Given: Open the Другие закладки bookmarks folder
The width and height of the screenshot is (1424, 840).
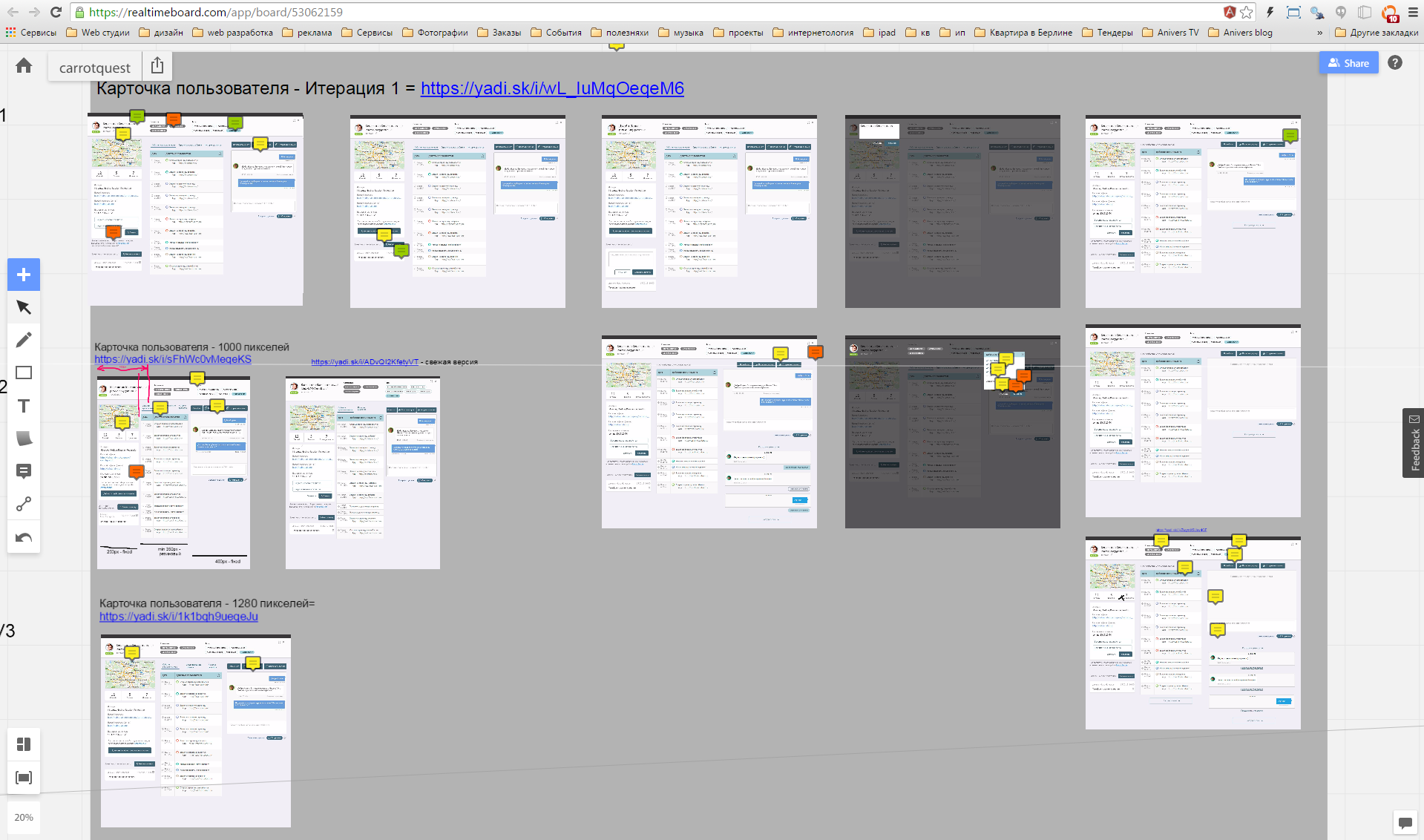Looking at the screenshot, I should coord(1377,33).
